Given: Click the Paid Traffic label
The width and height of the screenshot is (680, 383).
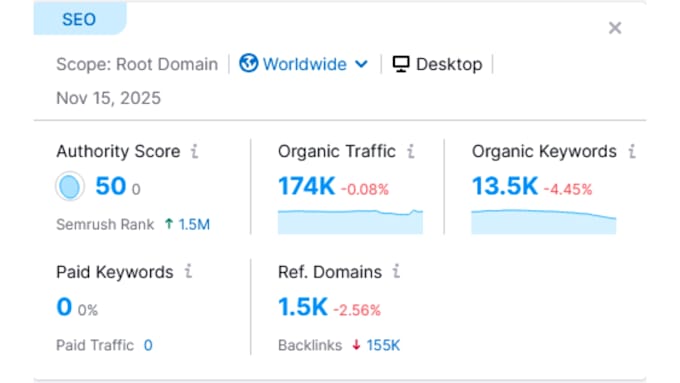Looking at the screenshot, I should tap(95, 345).
